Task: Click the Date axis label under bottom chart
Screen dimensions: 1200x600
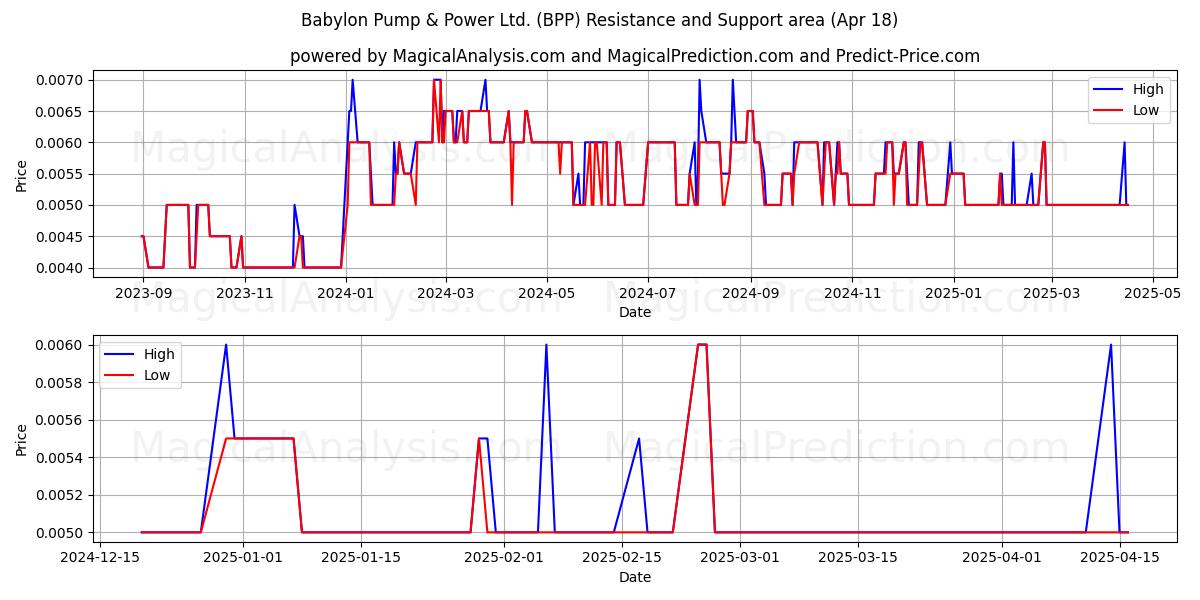Action: tap(635, 577)
